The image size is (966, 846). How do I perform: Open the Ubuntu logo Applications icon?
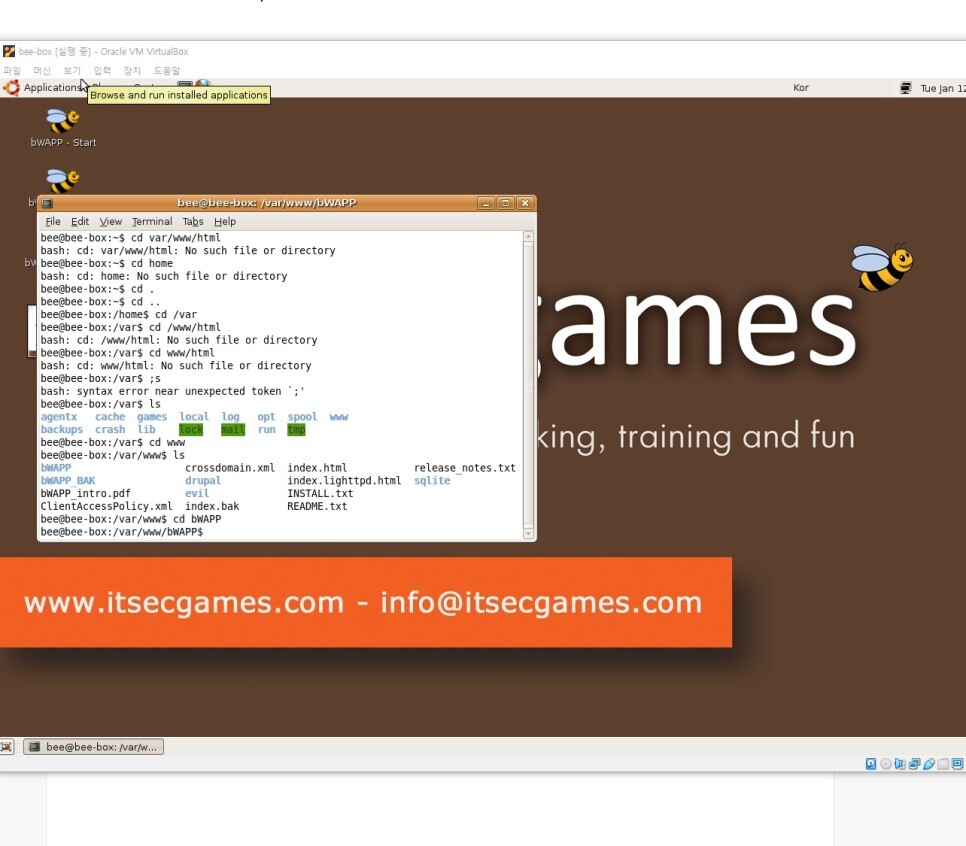(x=11, y=87)
